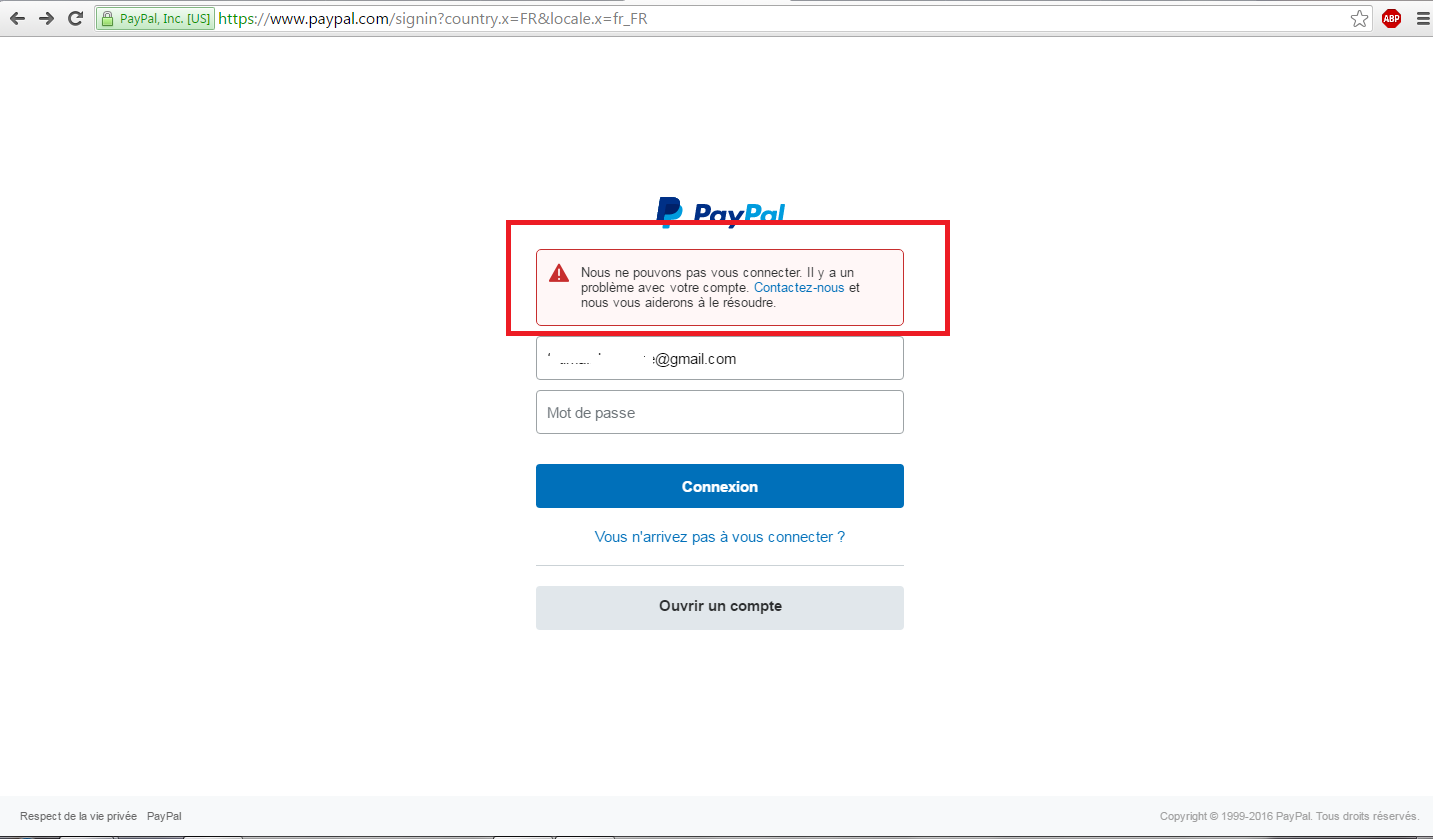Image resolution: width=1433 pixels, height=839 pixels.
Task: Click the Copyright 1999-2016 PayPal footer text
Action: [1289, 817]
